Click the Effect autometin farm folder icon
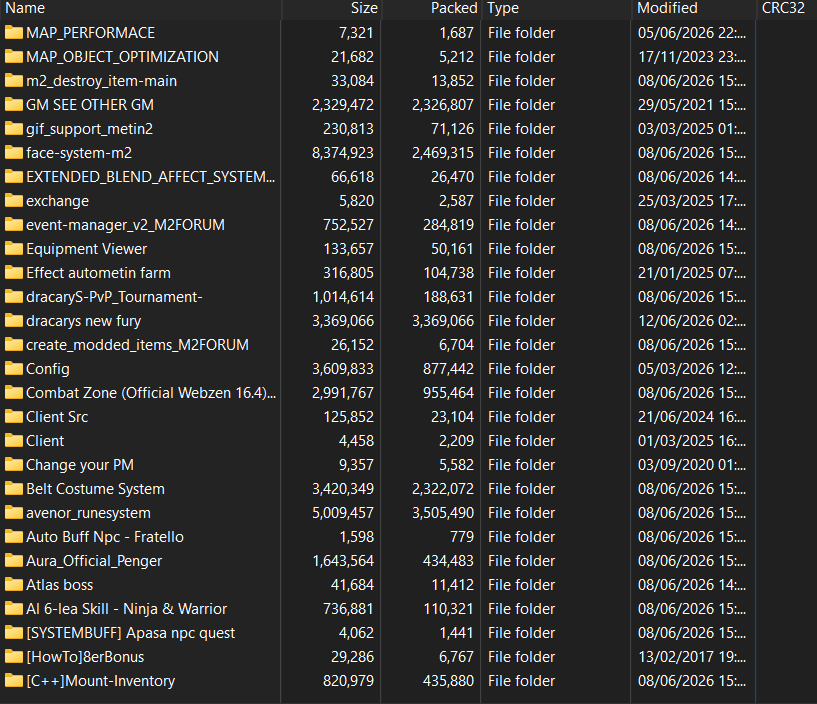817x704 pixels. (14, 273)
